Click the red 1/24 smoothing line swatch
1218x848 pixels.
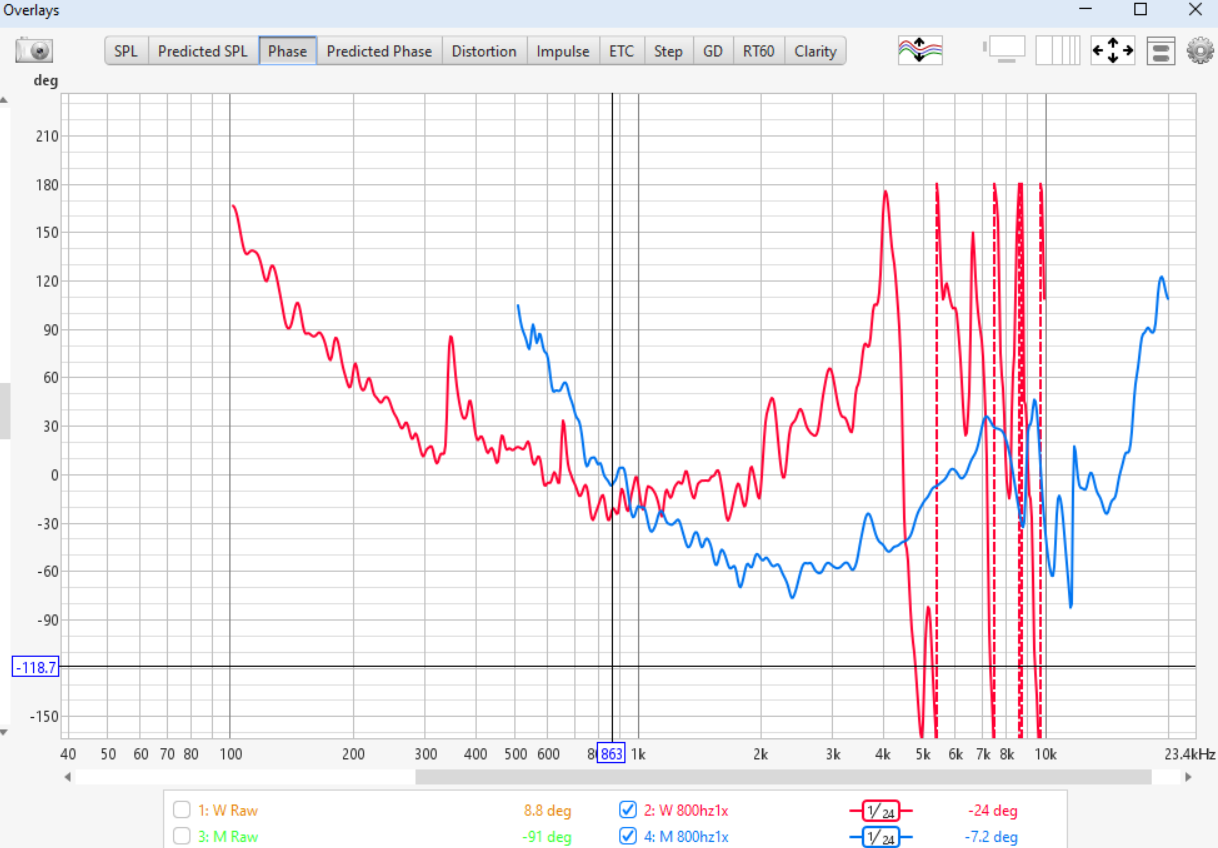(x=880, y=811)
